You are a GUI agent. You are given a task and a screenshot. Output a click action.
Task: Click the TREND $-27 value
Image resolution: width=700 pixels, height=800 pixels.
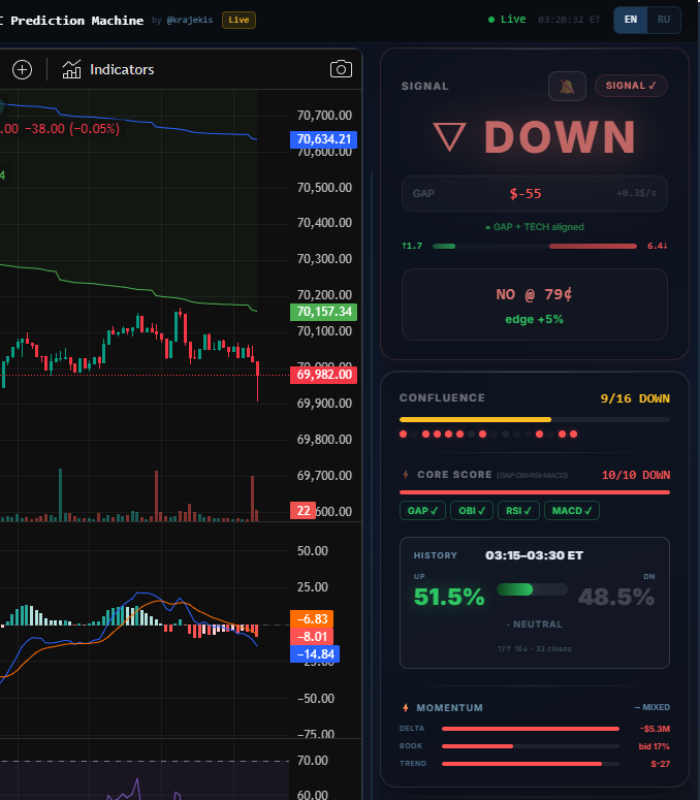(660, 764)
